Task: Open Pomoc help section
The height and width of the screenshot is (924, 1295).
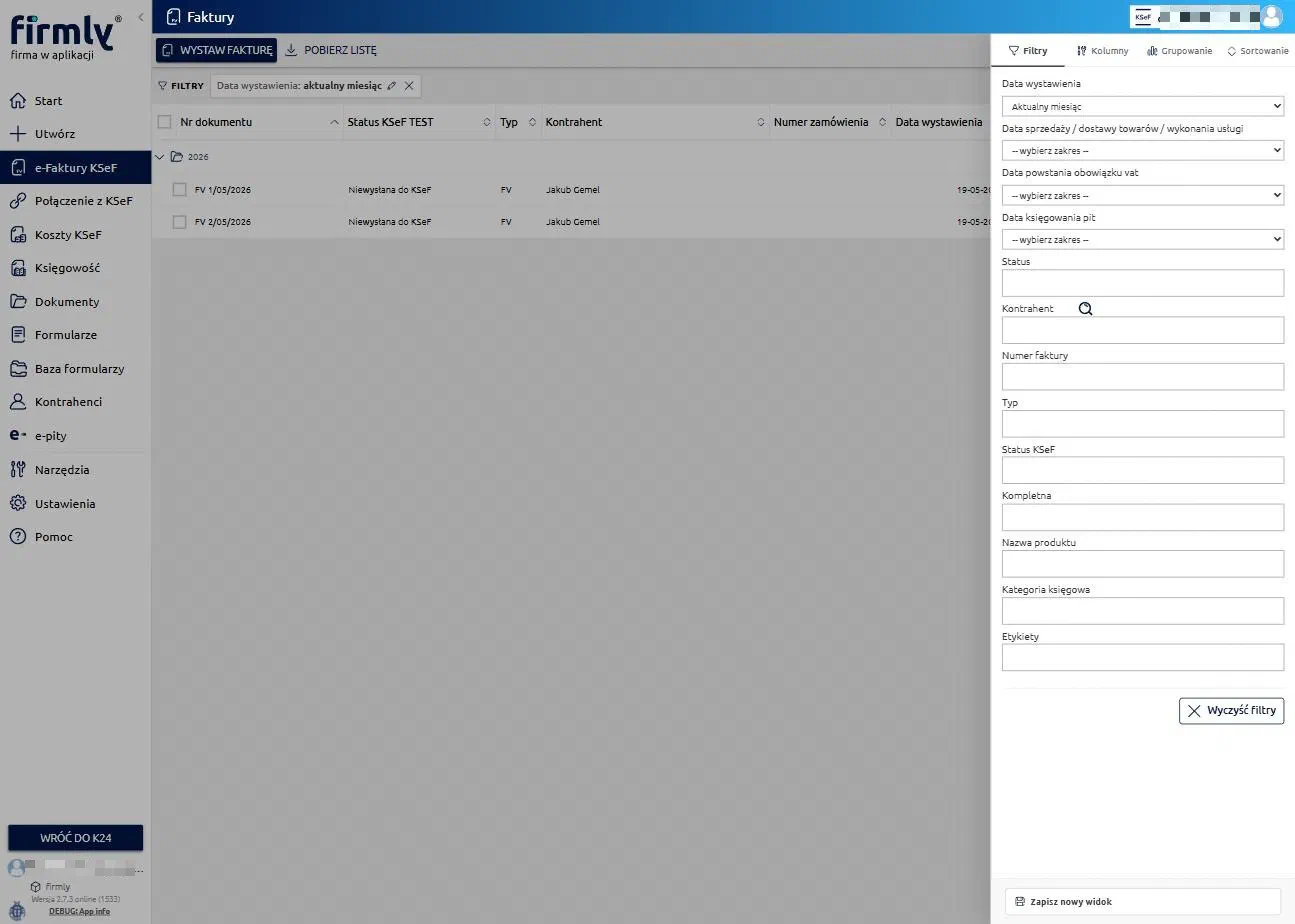Action: click(x=41, y=537)
